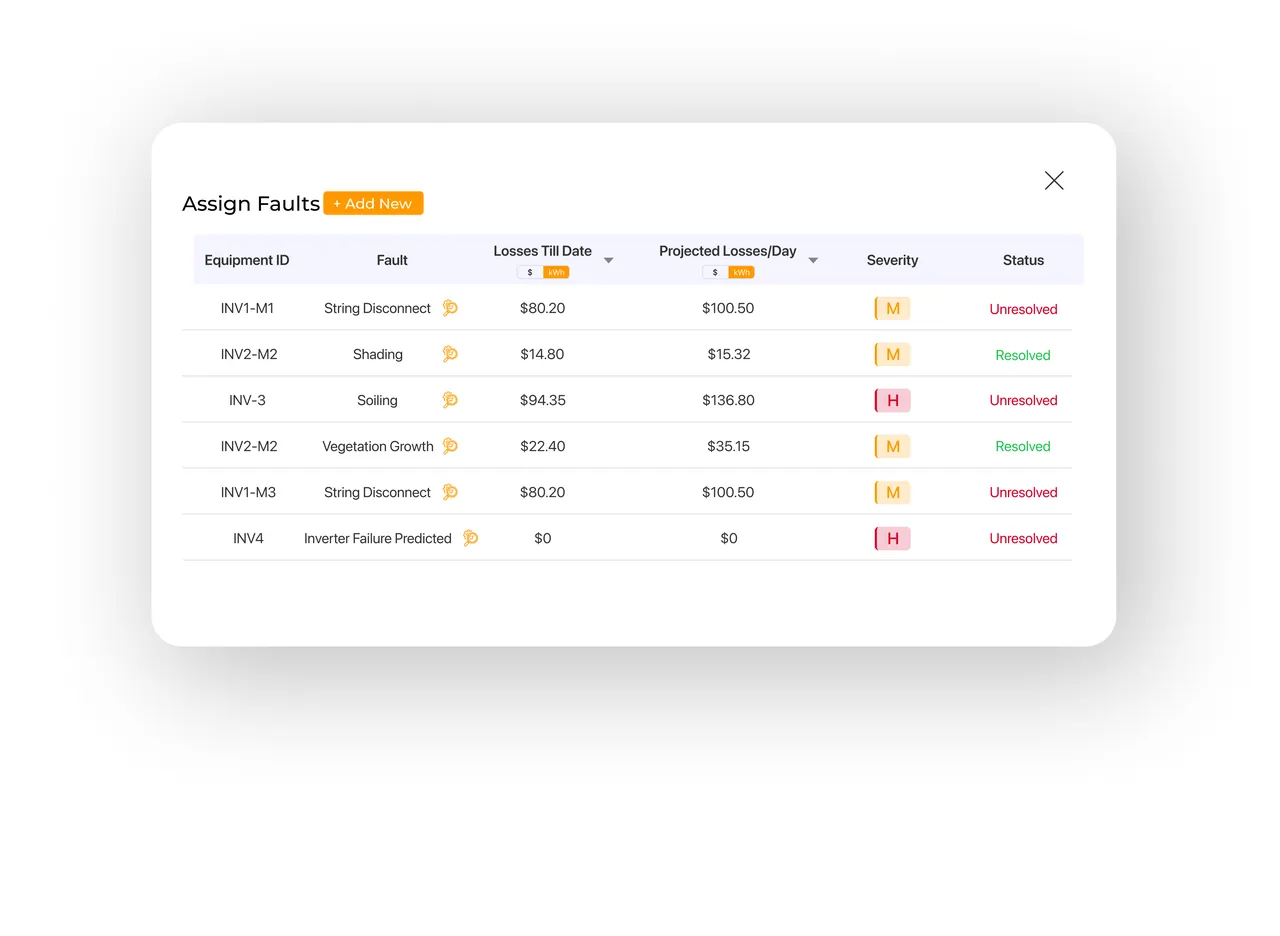Click the Severity column header

892,260
